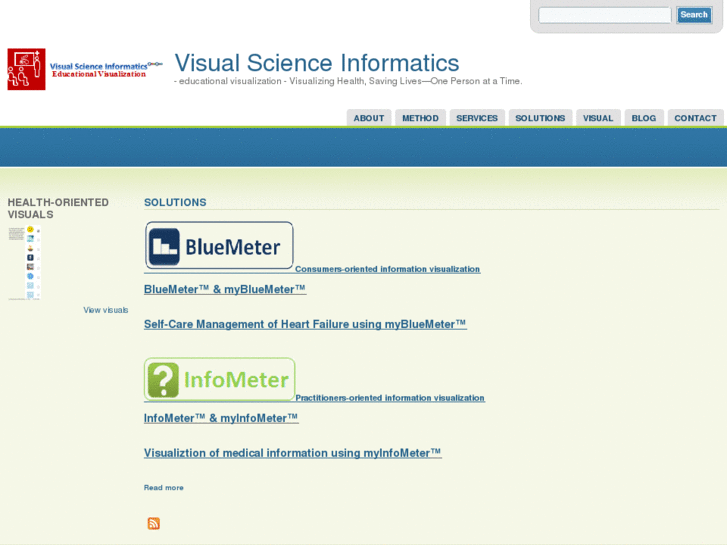The height and width of the screenshot is (545, 727).
Task: Click the educational visualization tagline text
Action: tap(348, 81)
